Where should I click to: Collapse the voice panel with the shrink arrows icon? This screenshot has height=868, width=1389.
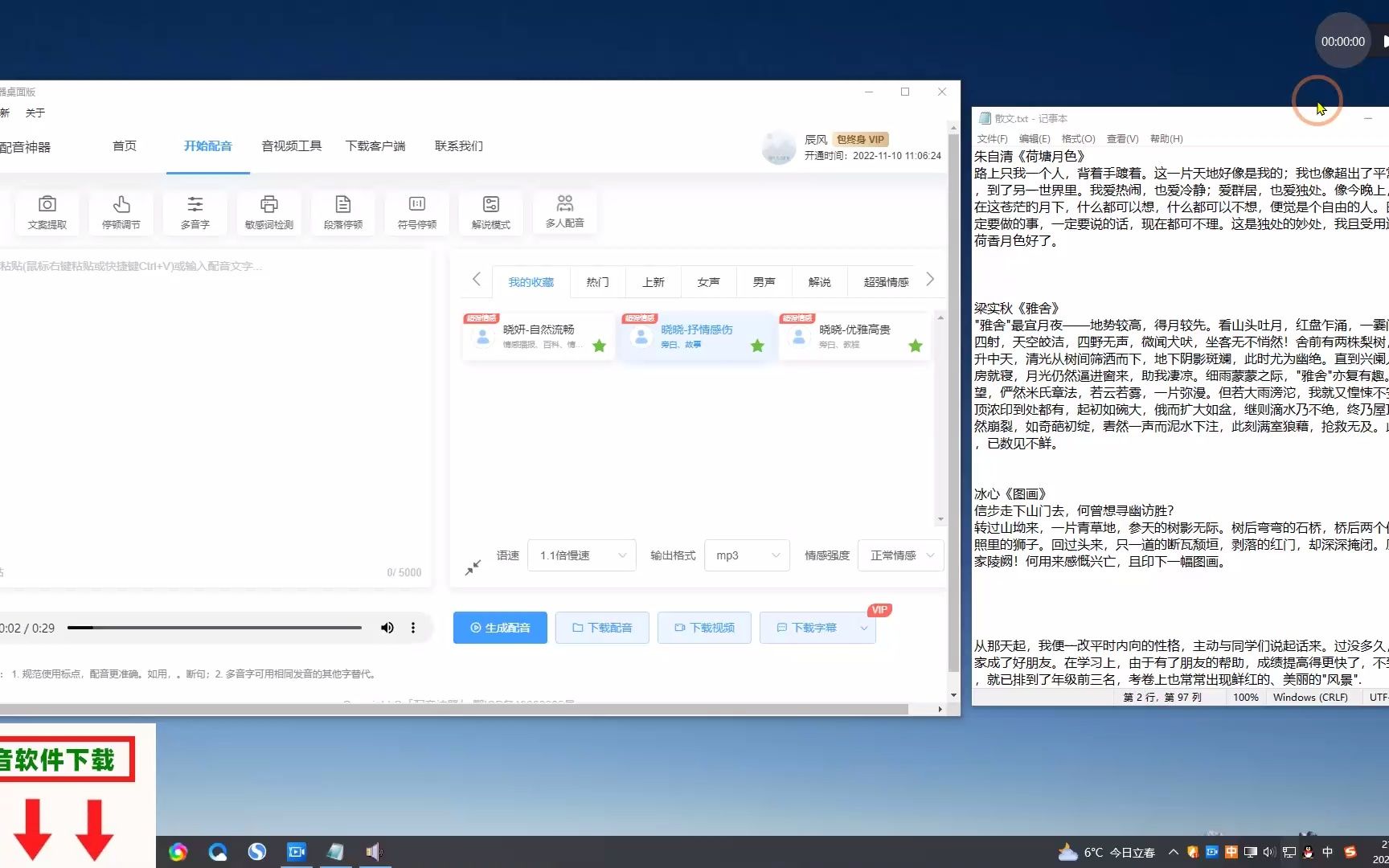pos(473,567)
